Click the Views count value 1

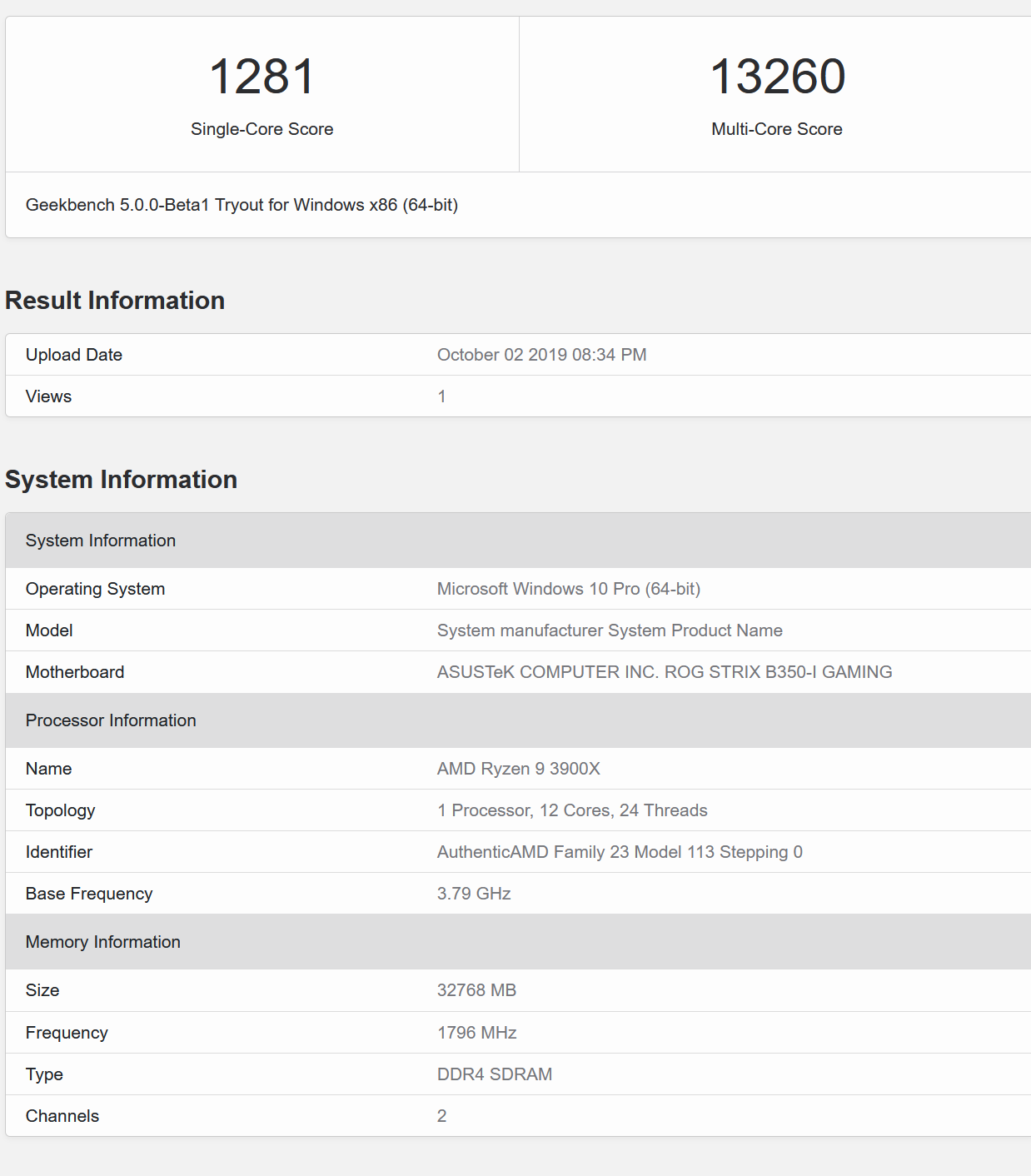click(x=442, y=396)
